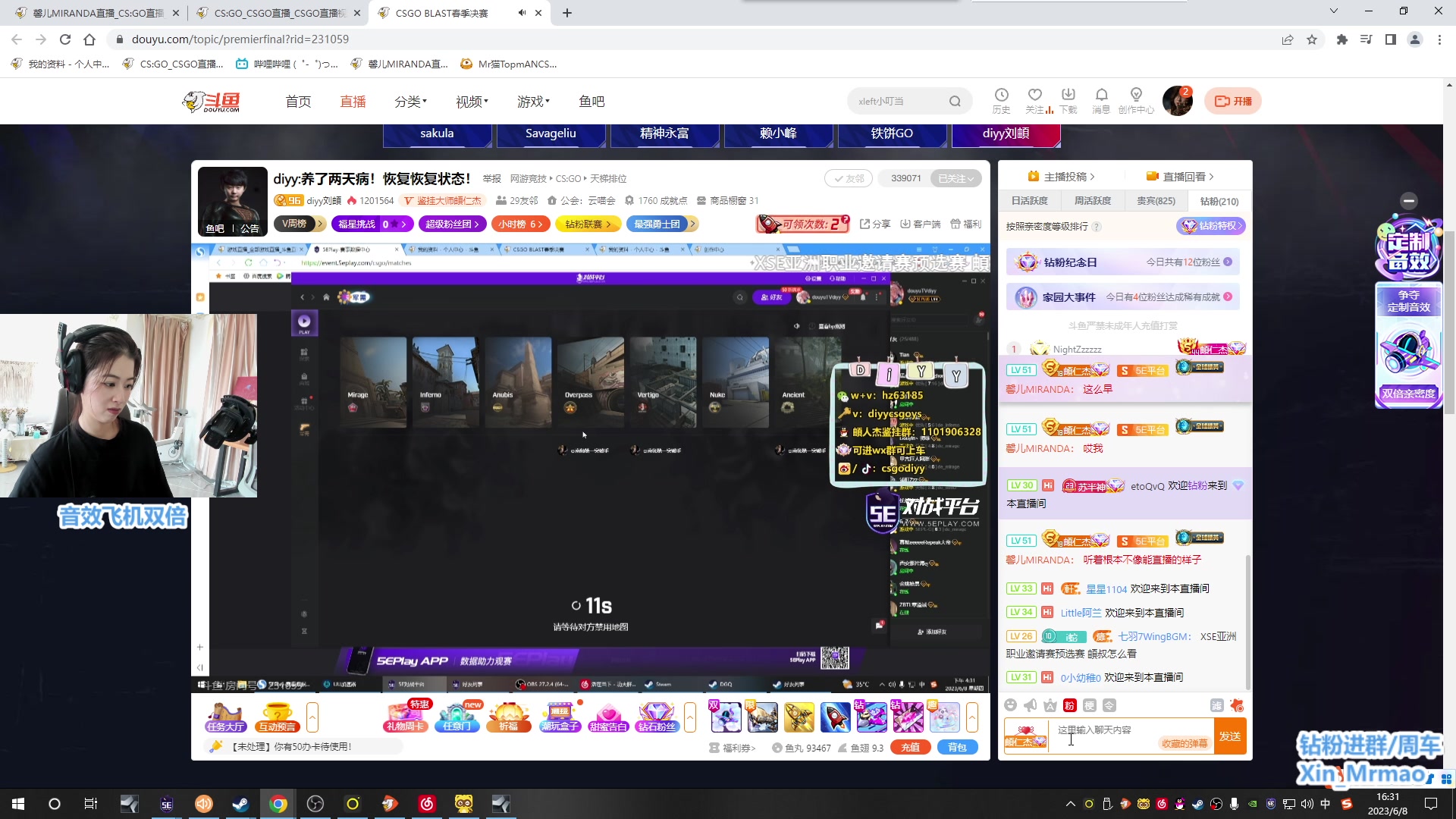Open emoji picker in chat toolbar
Viewport: 1456px width, 819px height.
pos(1010,705)
